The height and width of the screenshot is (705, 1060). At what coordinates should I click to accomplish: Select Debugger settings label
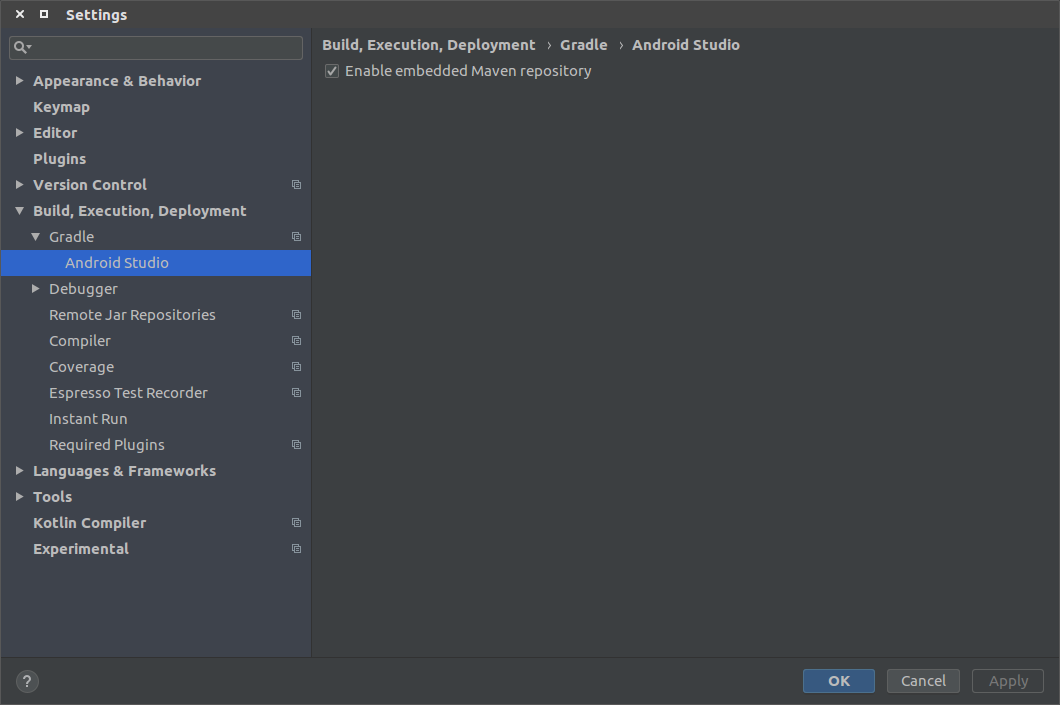[83, 289]
